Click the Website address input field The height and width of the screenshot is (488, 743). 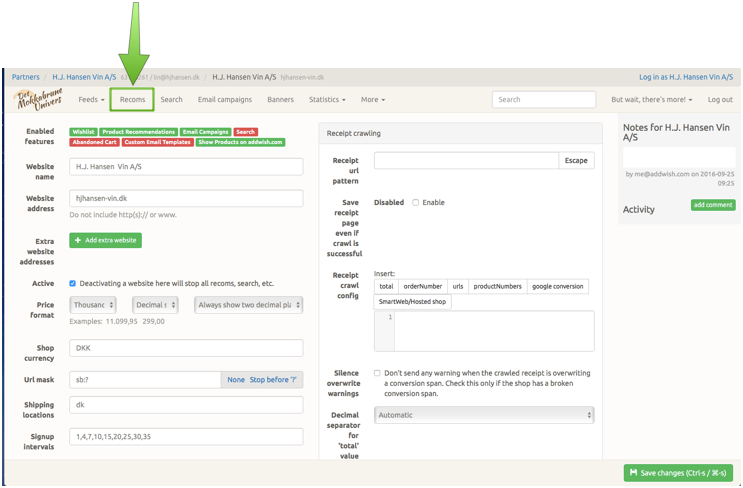[x=186, y=199]
